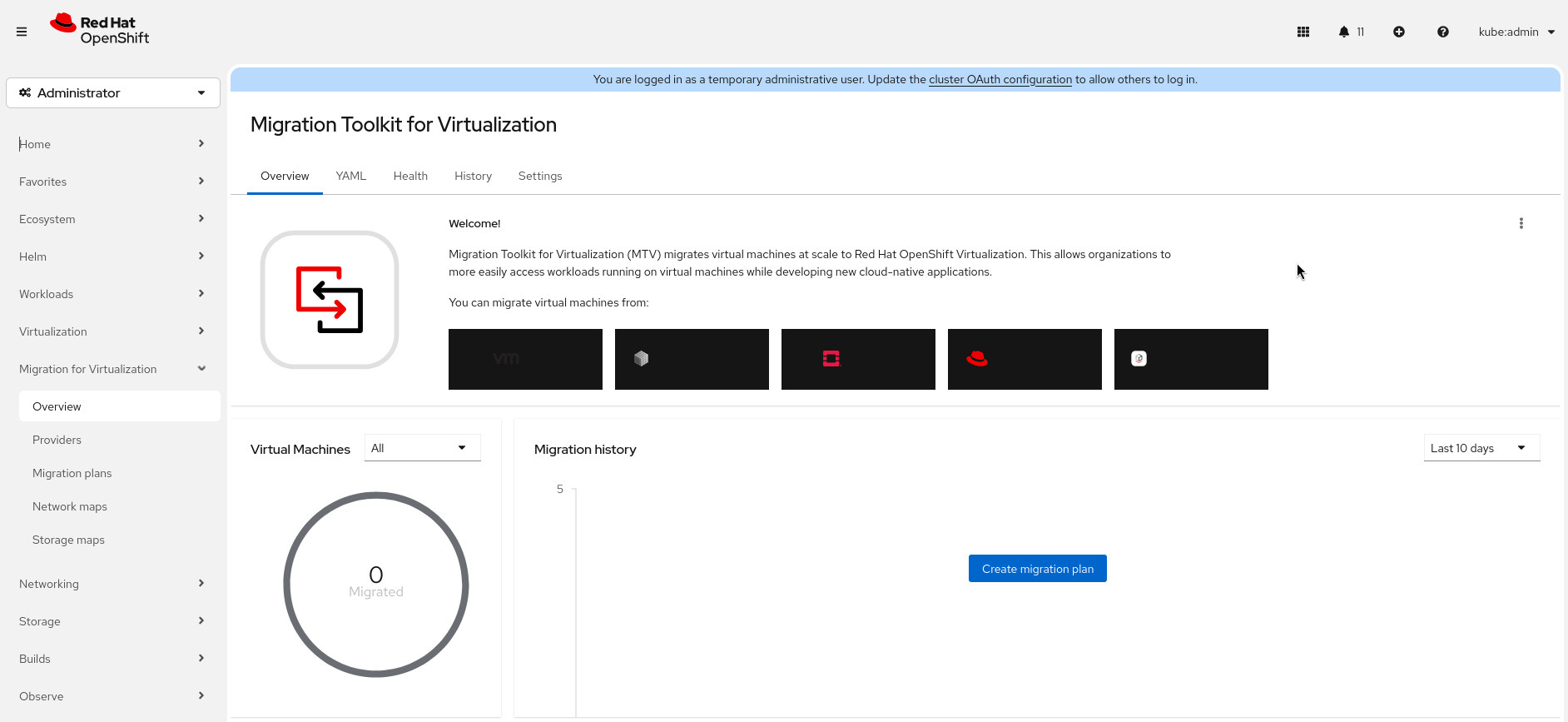Go to Overview in the sidebar

pyautogui.click(x=120, y=406)
